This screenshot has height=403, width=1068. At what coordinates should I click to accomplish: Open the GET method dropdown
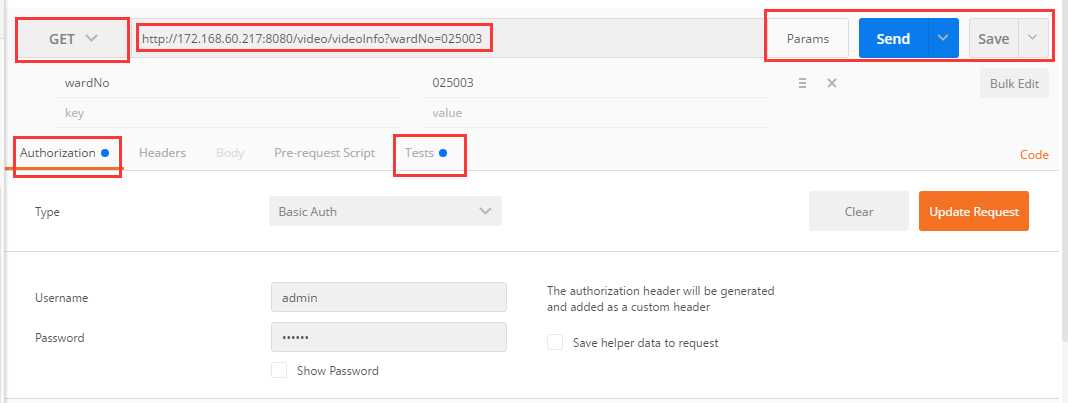coord(74,39)
